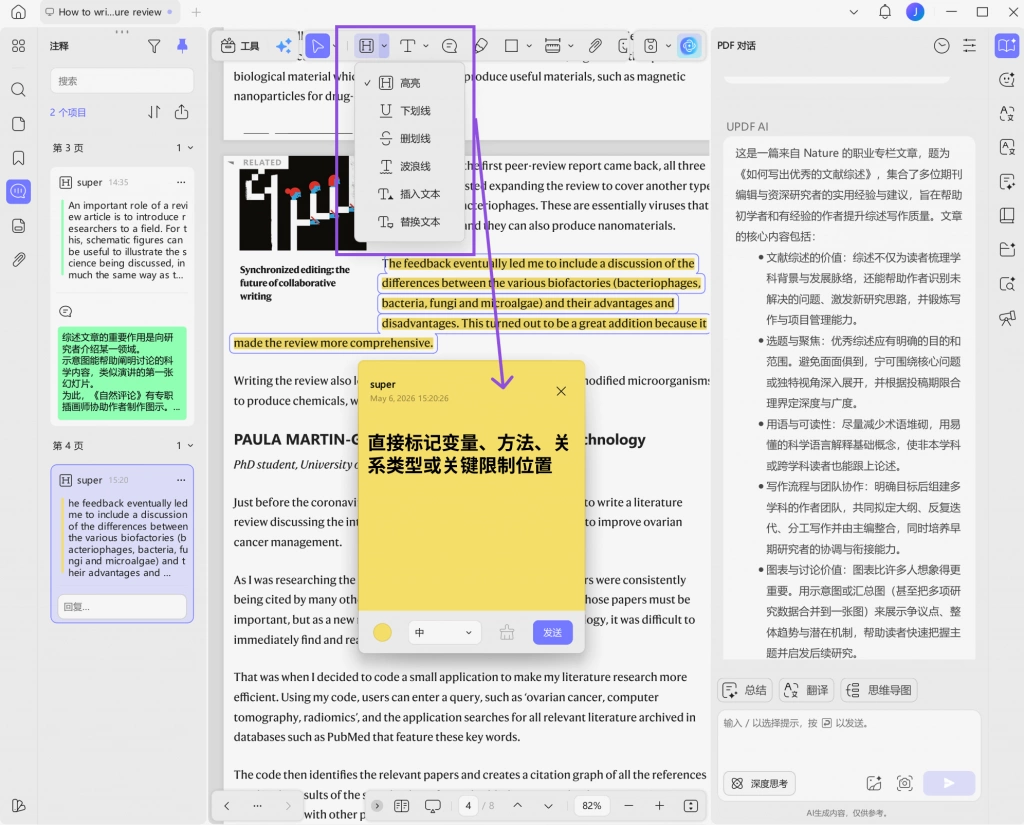Attach image icon in AI chat box
Viewport: 1024px width, 825px height.
pos(874,783)
